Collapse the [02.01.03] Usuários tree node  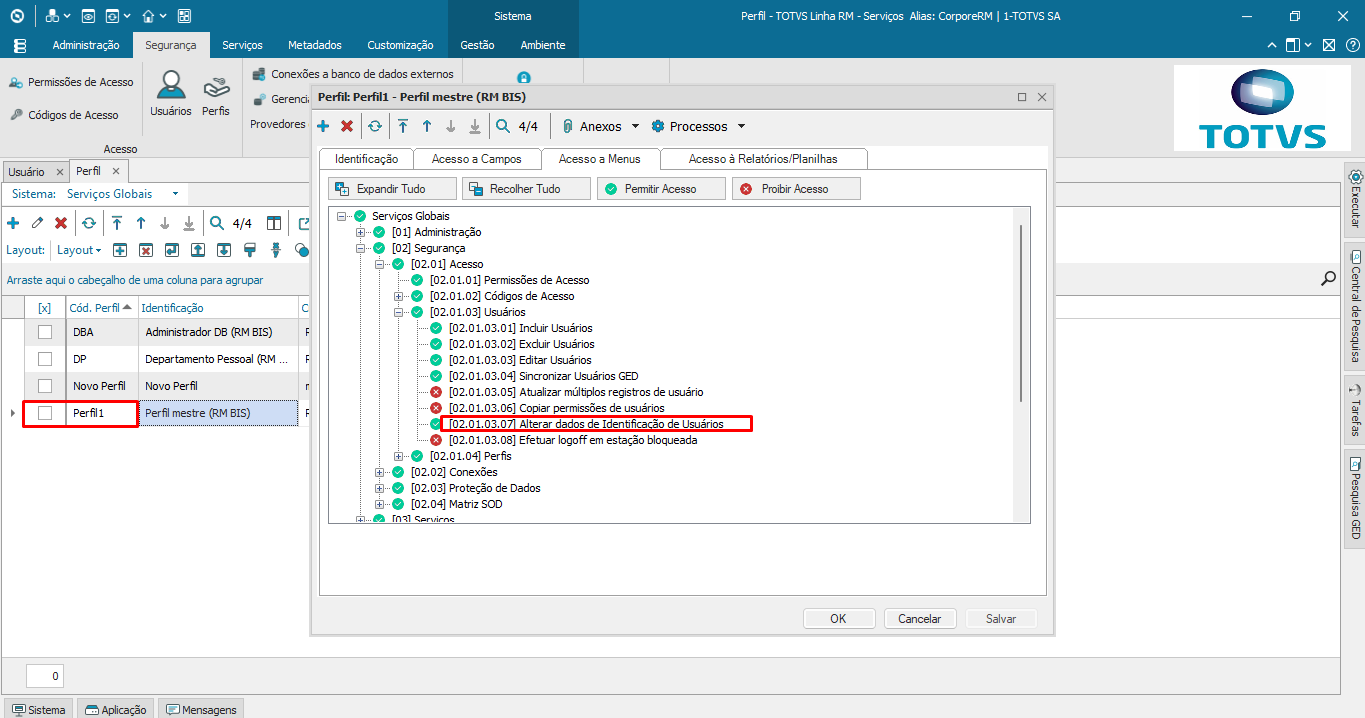click(x=399, y=312)
